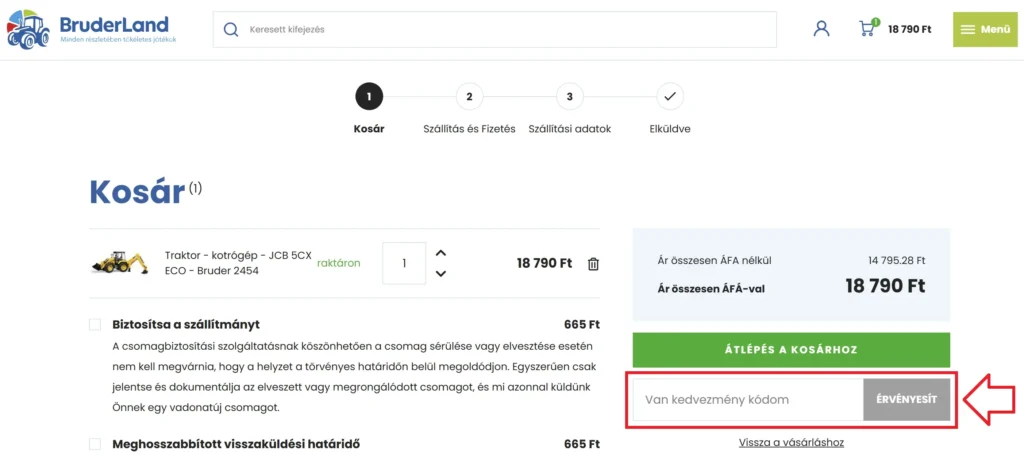Viewport: 1024px width, 458px height.
Task: Focus the Van kedvezmény kódom field
Action: [x=748, y=399]
